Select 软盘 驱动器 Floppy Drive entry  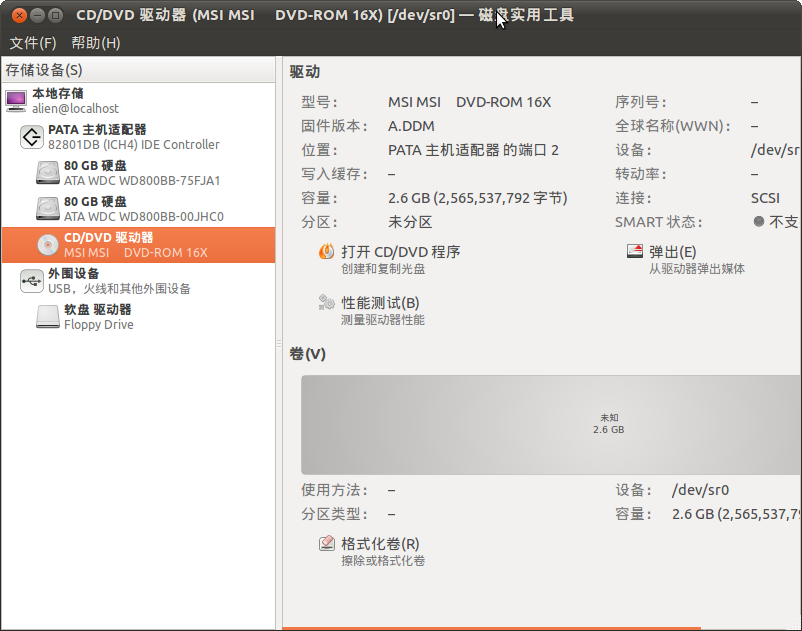[138, 317]
